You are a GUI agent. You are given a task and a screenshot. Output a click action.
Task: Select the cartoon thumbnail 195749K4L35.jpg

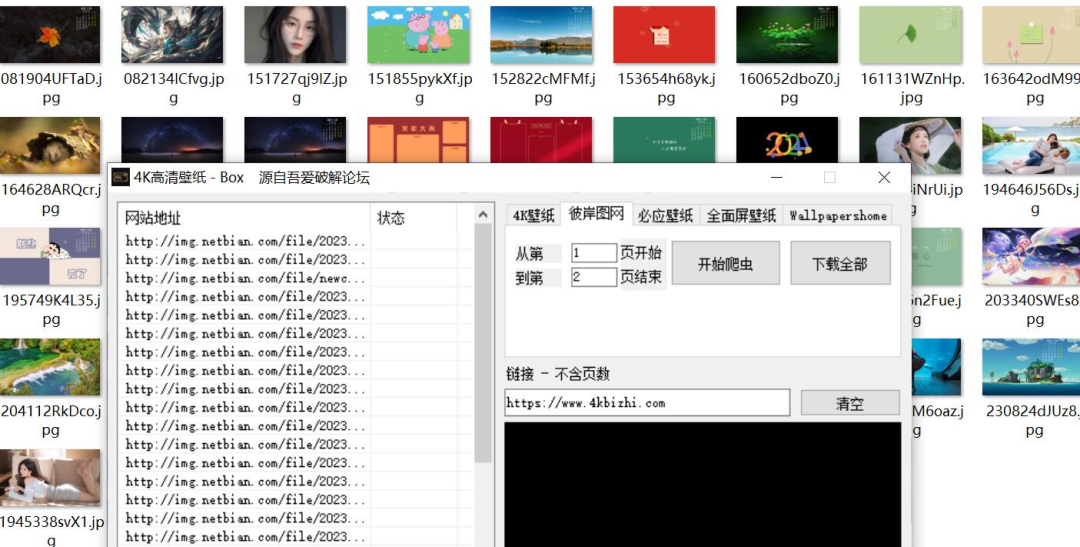coord(50,256)
